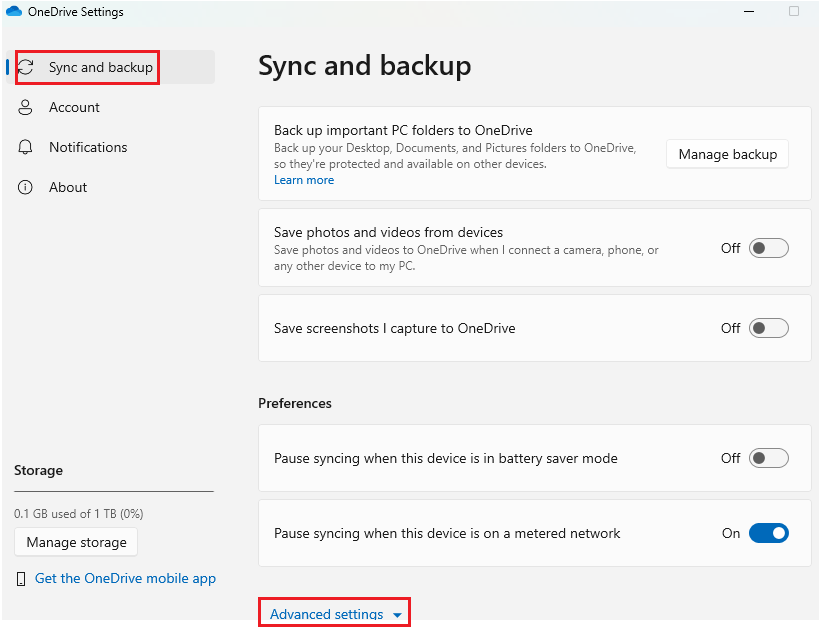Disable pause syncing on metered network
This screenshot has height=632, width=819.
click(x=769, y=533)
